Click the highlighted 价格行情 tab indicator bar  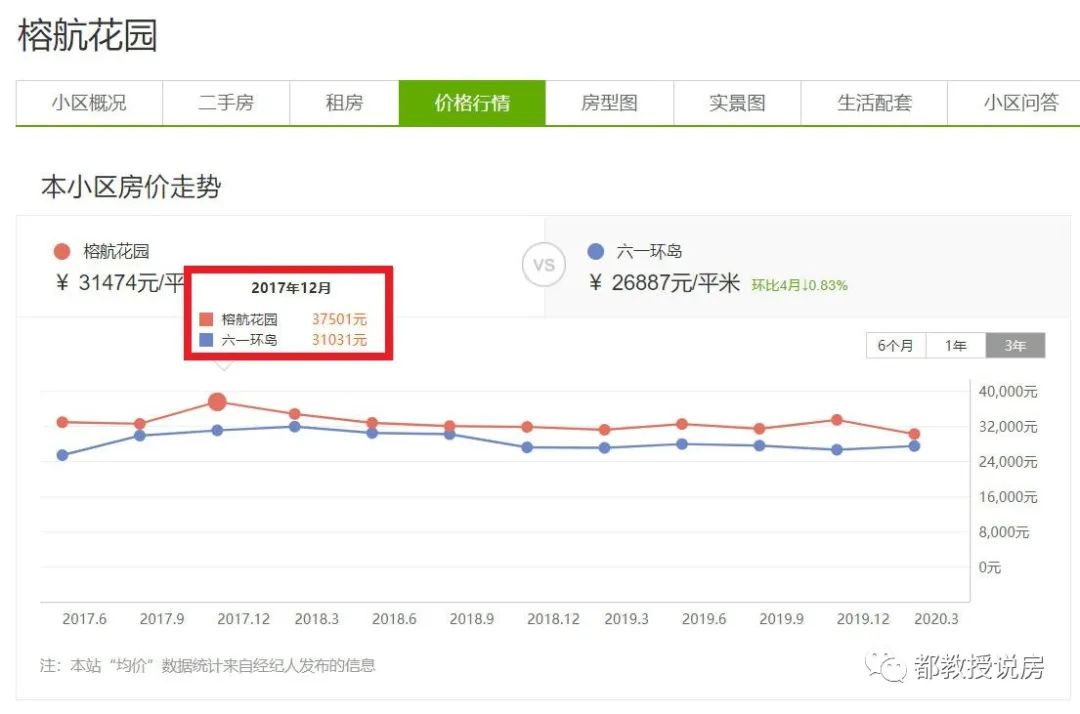[472, 102]
